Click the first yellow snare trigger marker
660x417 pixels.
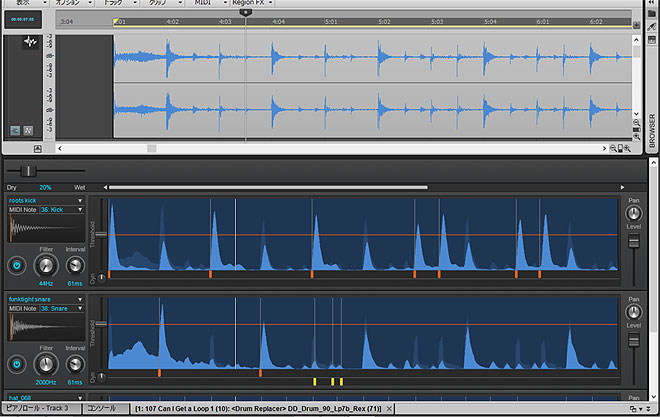[314, 382]
